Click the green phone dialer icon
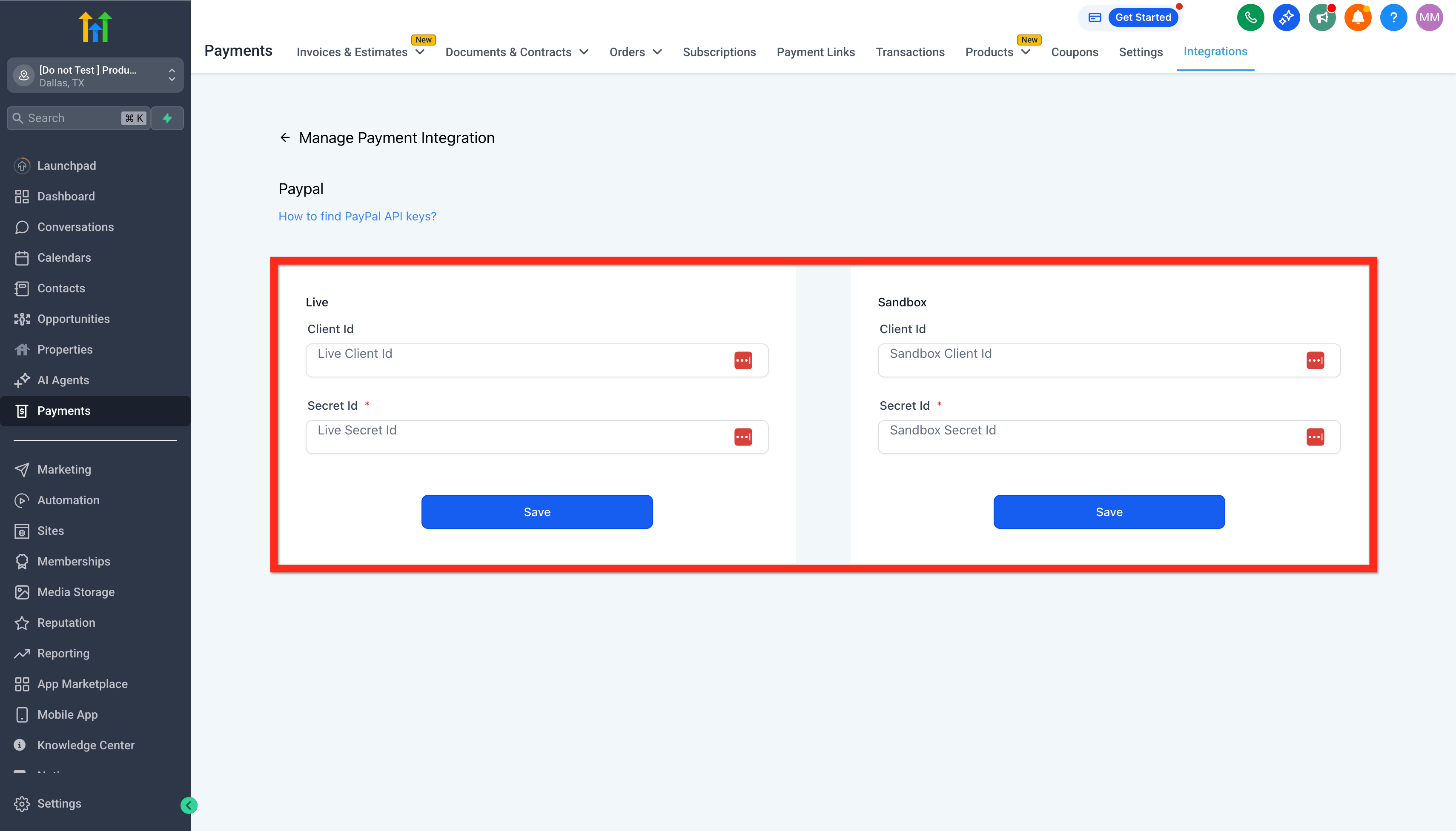The image size is (1456, 831). pyautogui.click(x=1250, y=17)
